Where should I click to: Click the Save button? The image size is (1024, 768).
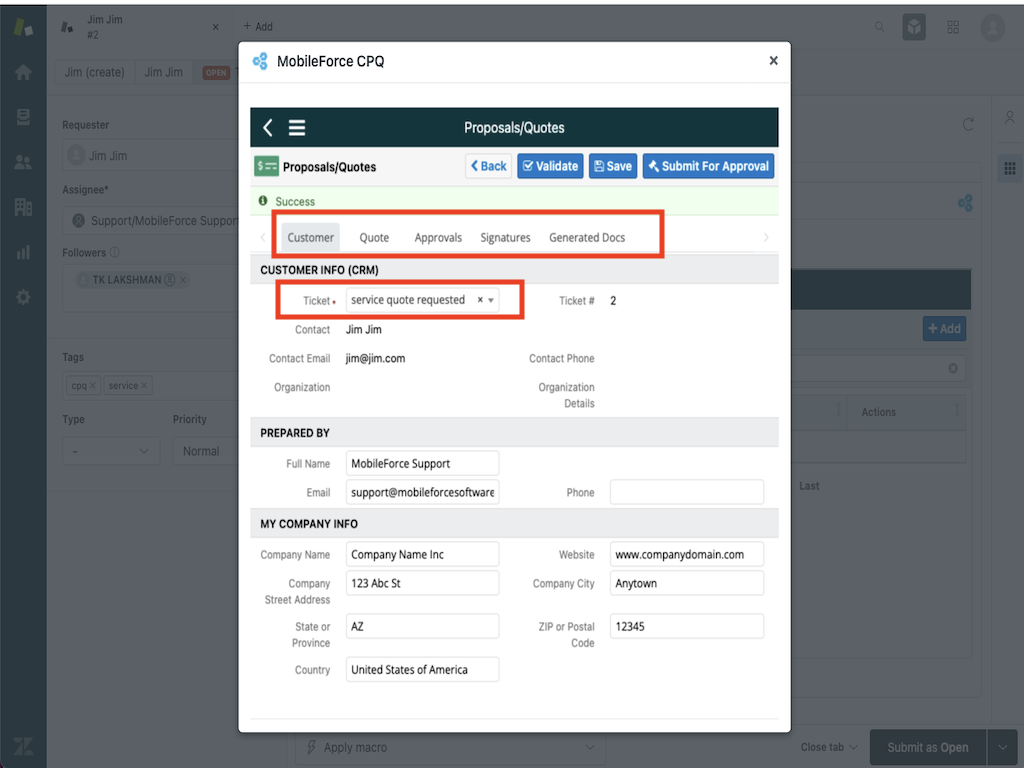tap(612, 166)
